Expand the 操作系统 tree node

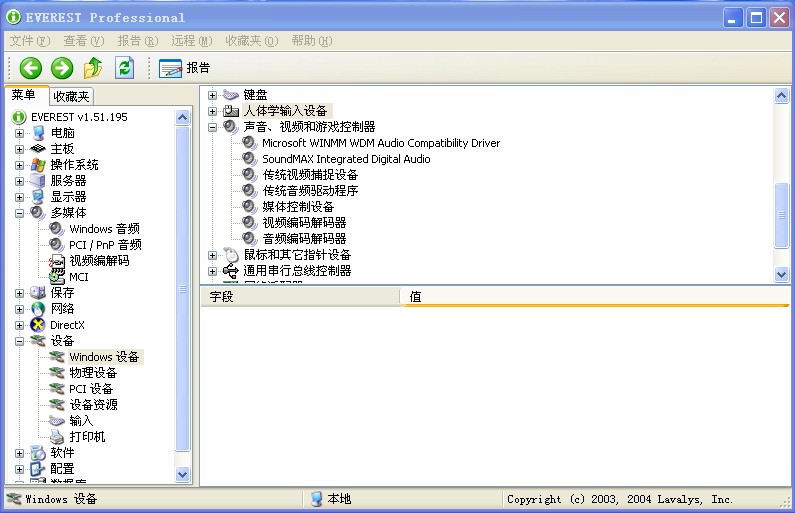pyautogui.click(x=19, y=165)
